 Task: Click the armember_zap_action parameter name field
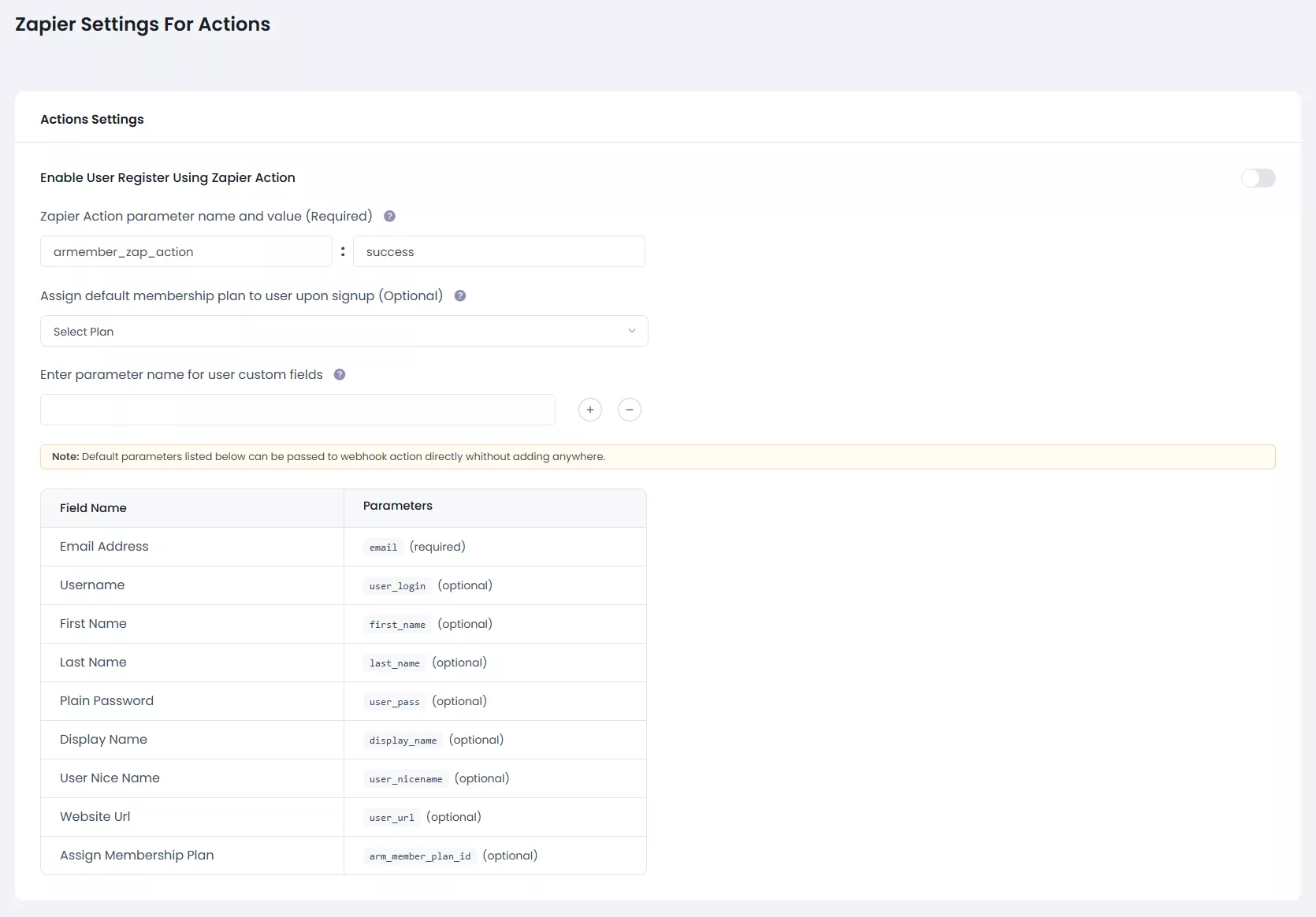tap(186, 251)
